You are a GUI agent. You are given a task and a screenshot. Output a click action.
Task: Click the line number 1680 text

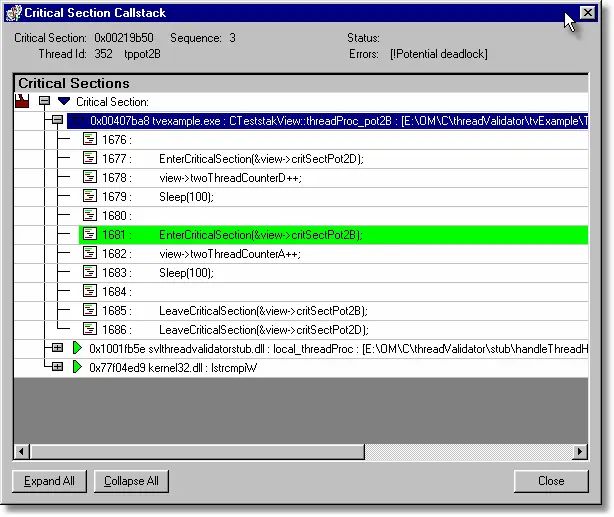pos(117,216)
